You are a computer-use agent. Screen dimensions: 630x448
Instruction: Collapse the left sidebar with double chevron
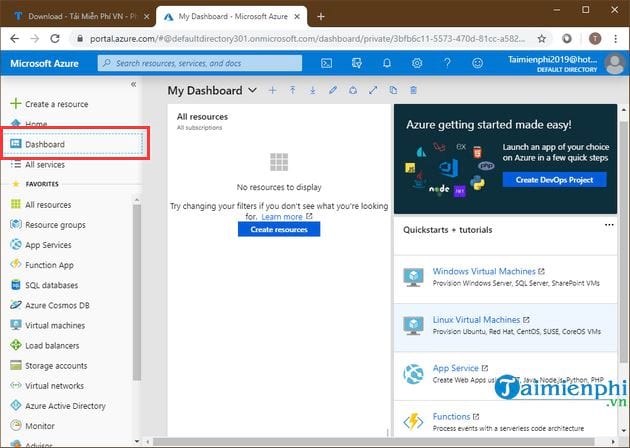(133, 84)
